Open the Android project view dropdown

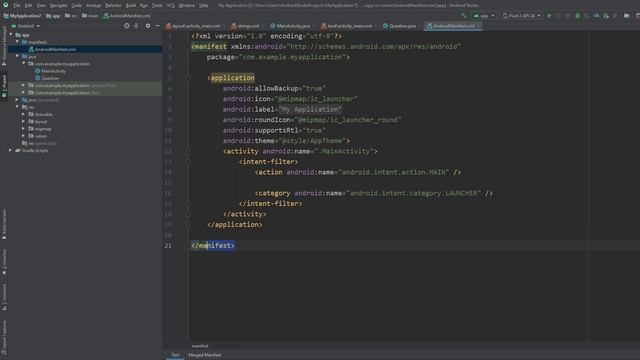coord(26,26)
